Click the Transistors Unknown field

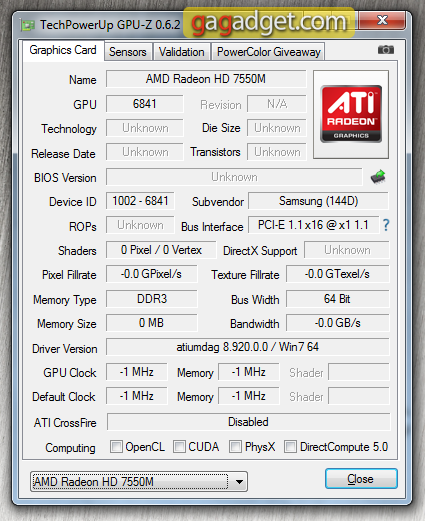pos(277,152)
